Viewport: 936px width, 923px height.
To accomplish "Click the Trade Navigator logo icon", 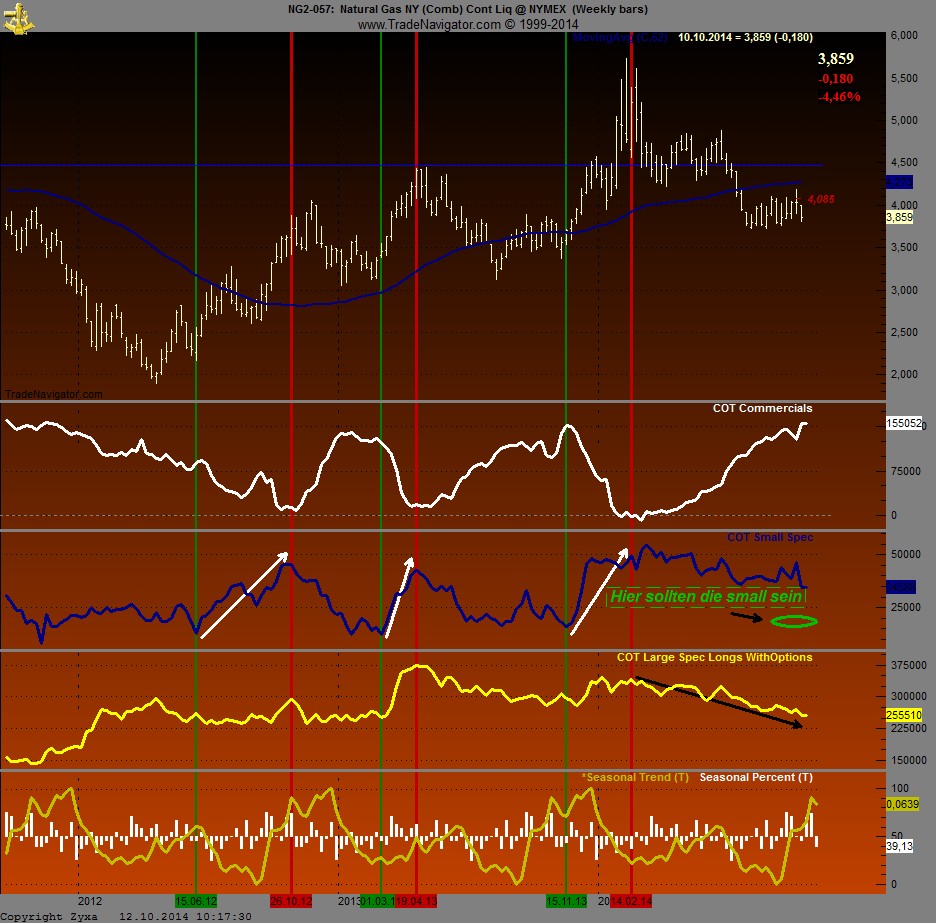I will coord(19,18).
